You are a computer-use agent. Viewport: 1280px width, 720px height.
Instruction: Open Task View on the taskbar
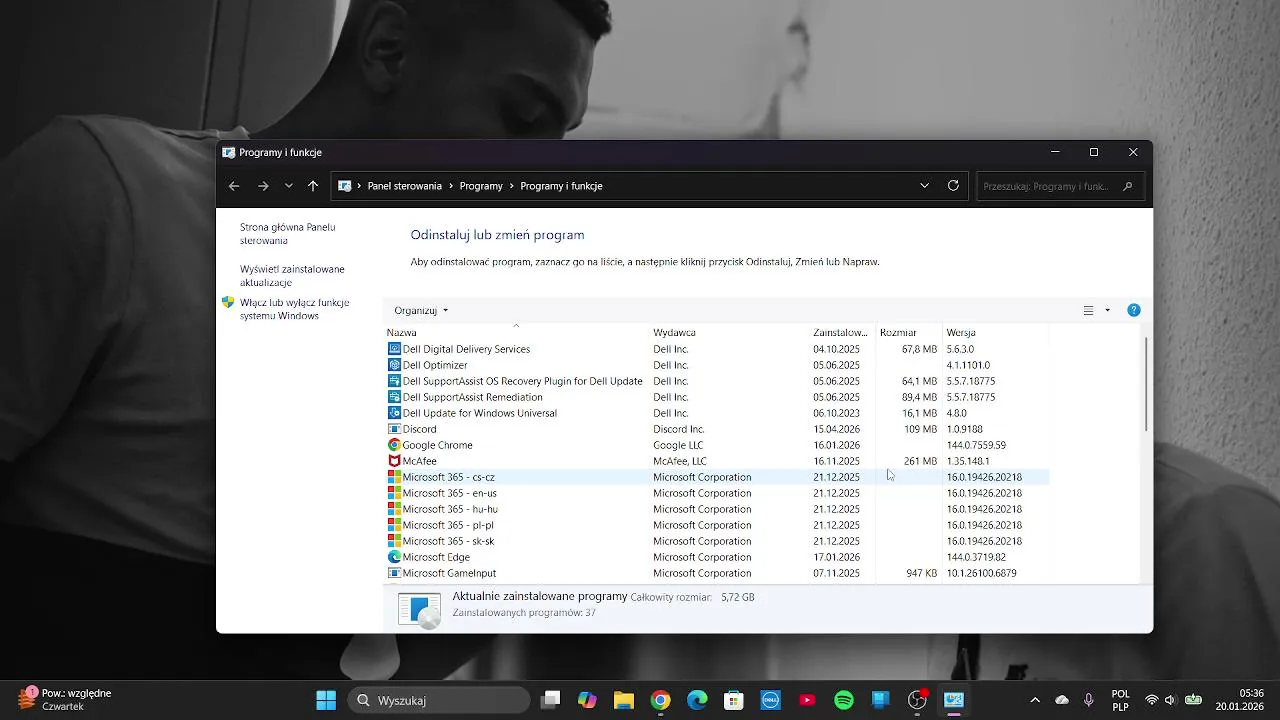[x=550, y=700]
